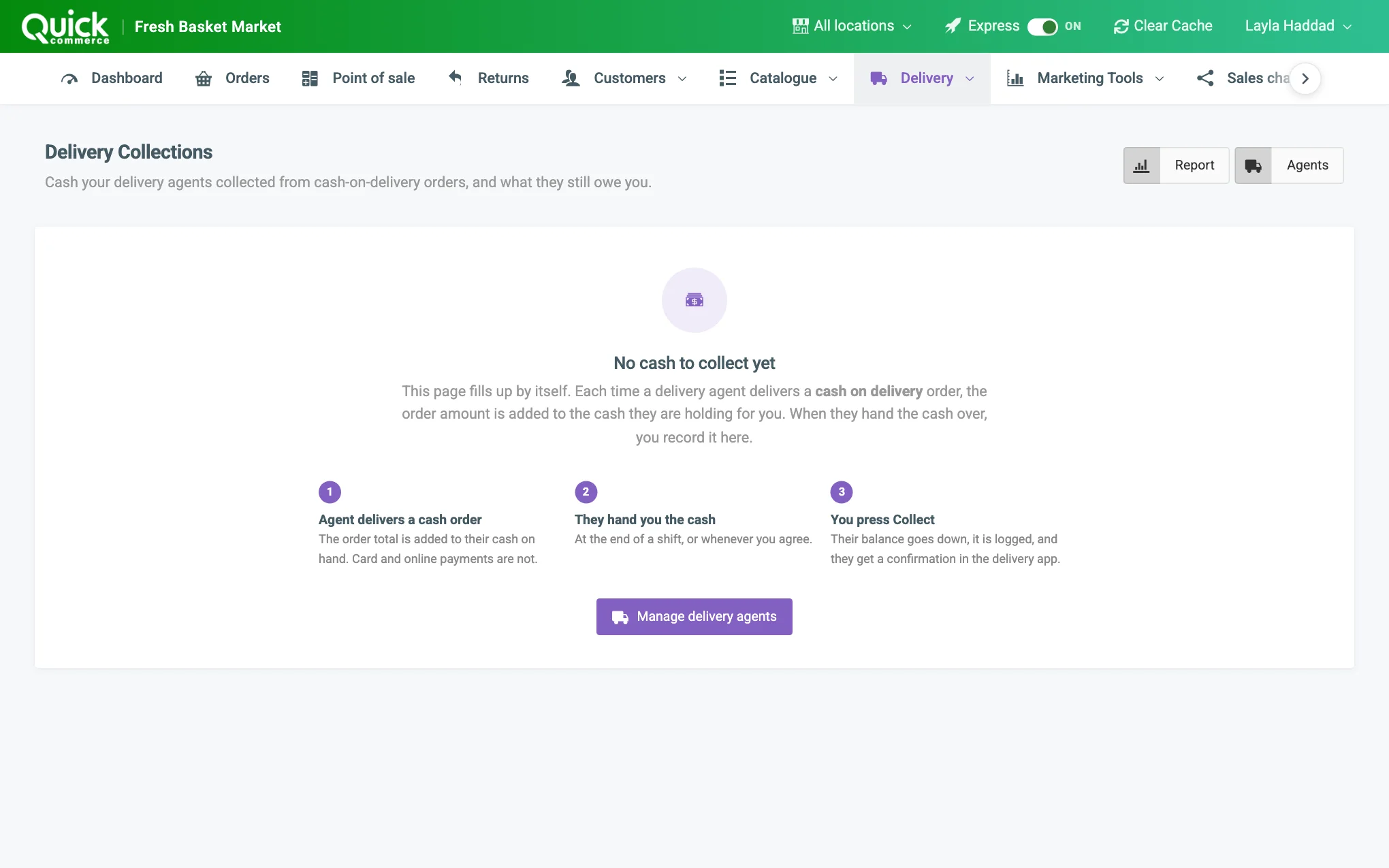Open the Layla Haddad user menu
Viewport: 1389px width, 868px height.
1298,27
